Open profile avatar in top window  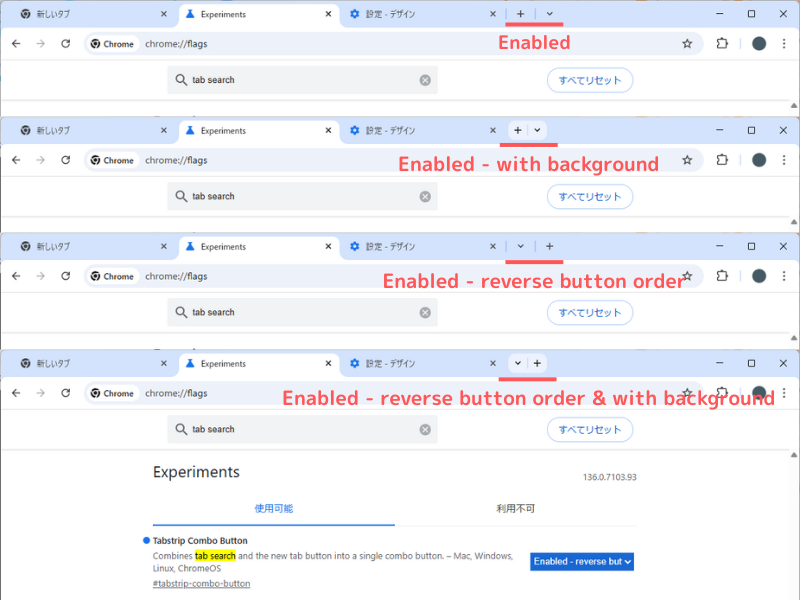759,44
